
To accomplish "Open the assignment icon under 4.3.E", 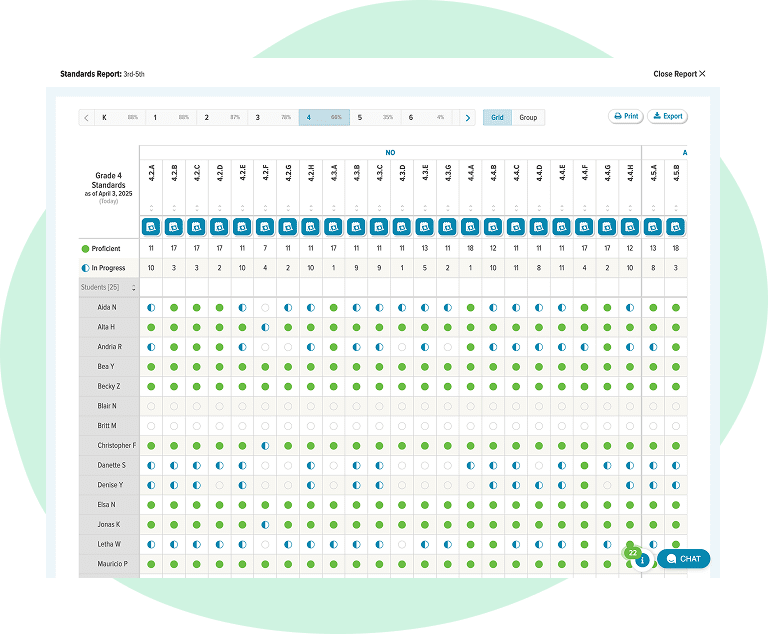I will (425, 226).
